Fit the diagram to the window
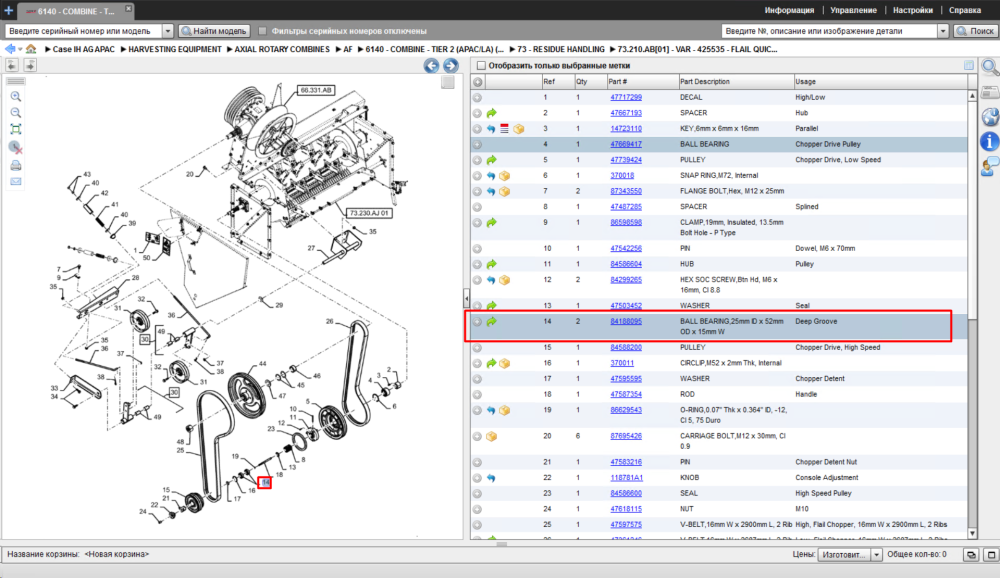 coord(16,130)
